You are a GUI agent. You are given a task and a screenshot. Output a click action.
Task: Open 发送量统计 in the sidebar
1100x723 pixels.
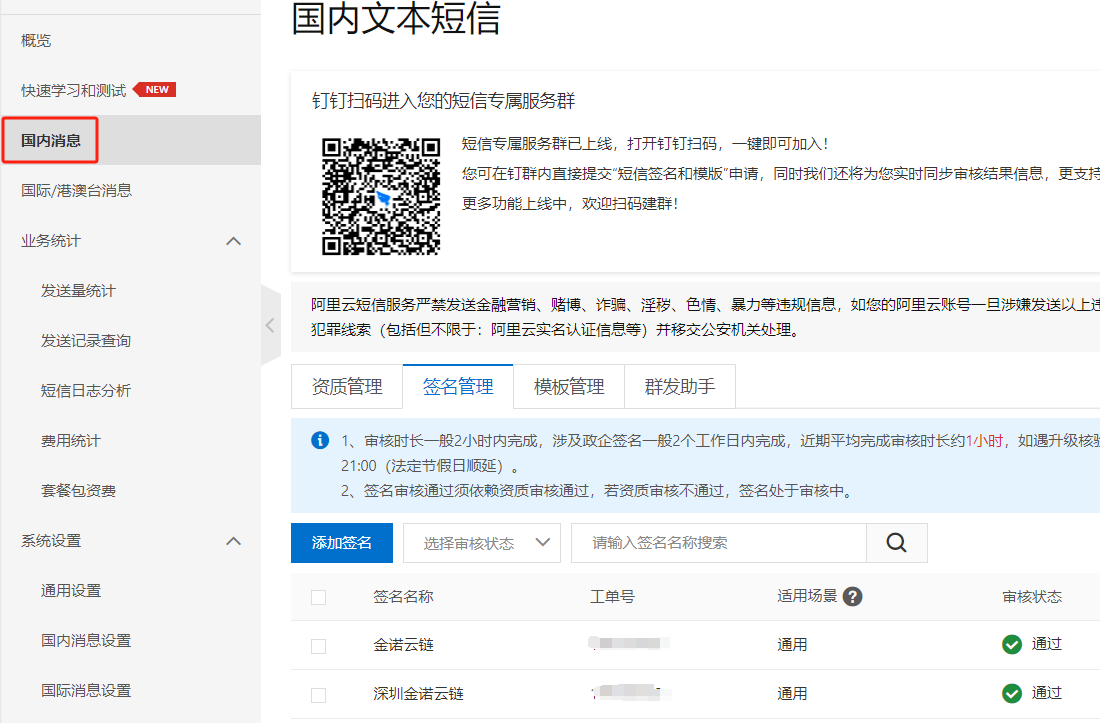coord(78,291)
